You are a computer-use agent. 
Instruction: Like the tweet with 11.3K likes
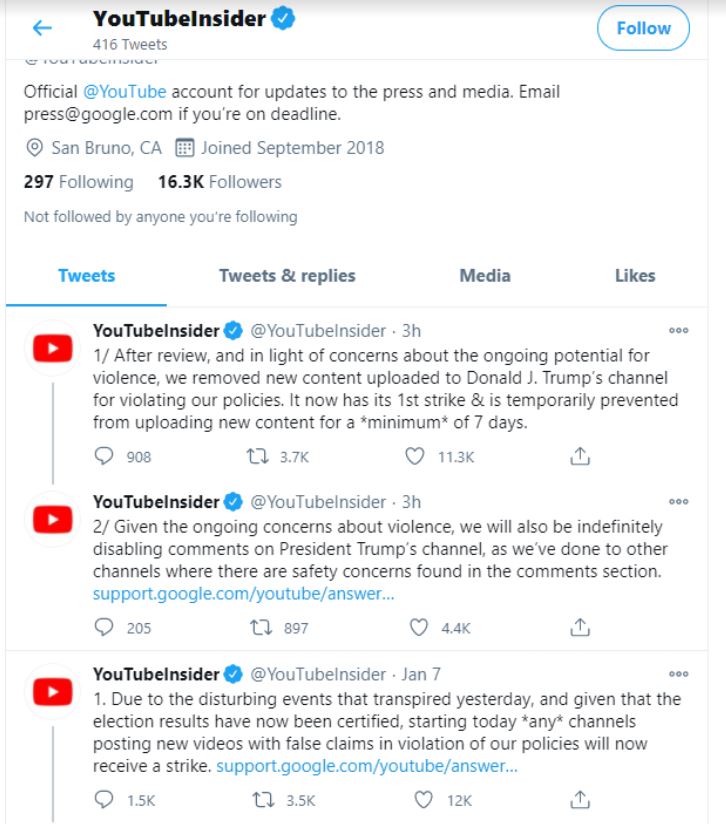pyautogui.click(x=414, y=456)
